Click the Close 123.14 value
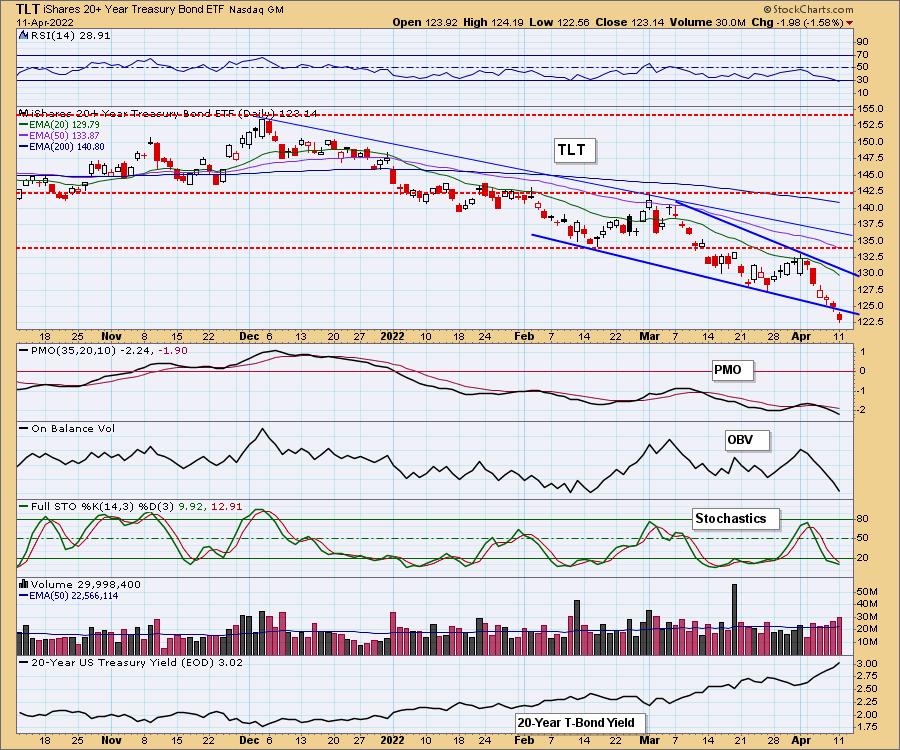 [x=630, y=22]
